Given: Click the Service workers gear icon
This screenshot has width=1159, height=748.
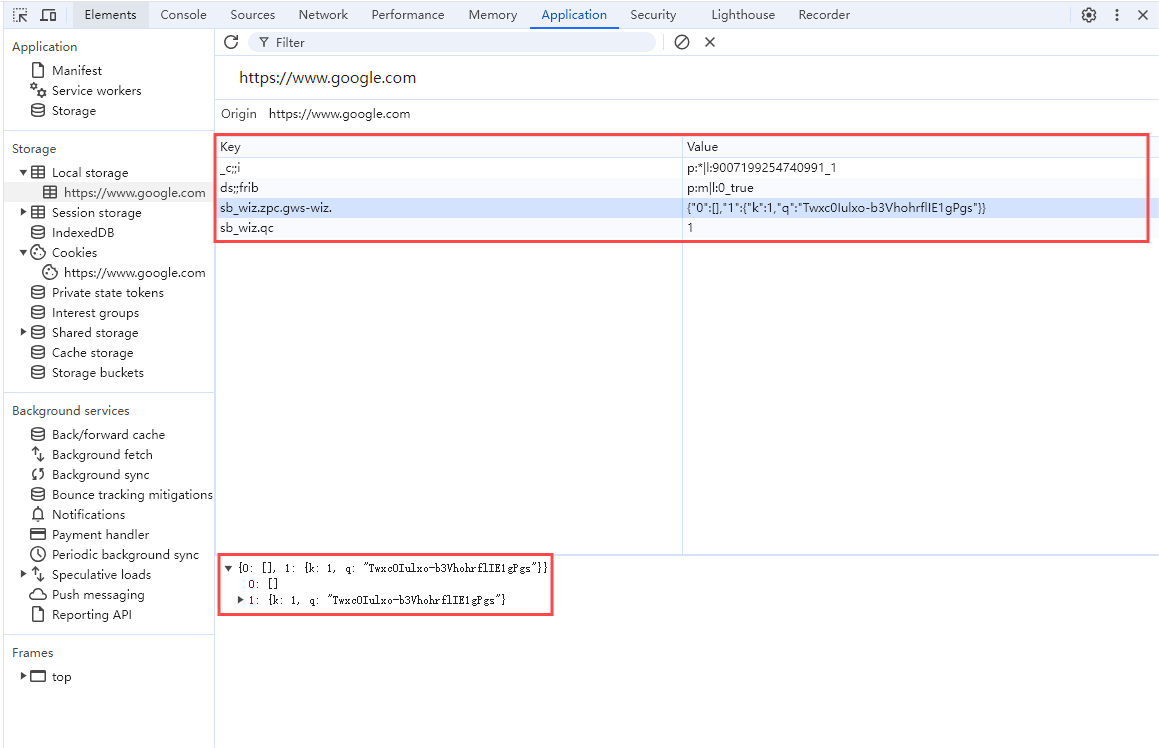Looking at the screenshot, I should [x=38, y=90].
